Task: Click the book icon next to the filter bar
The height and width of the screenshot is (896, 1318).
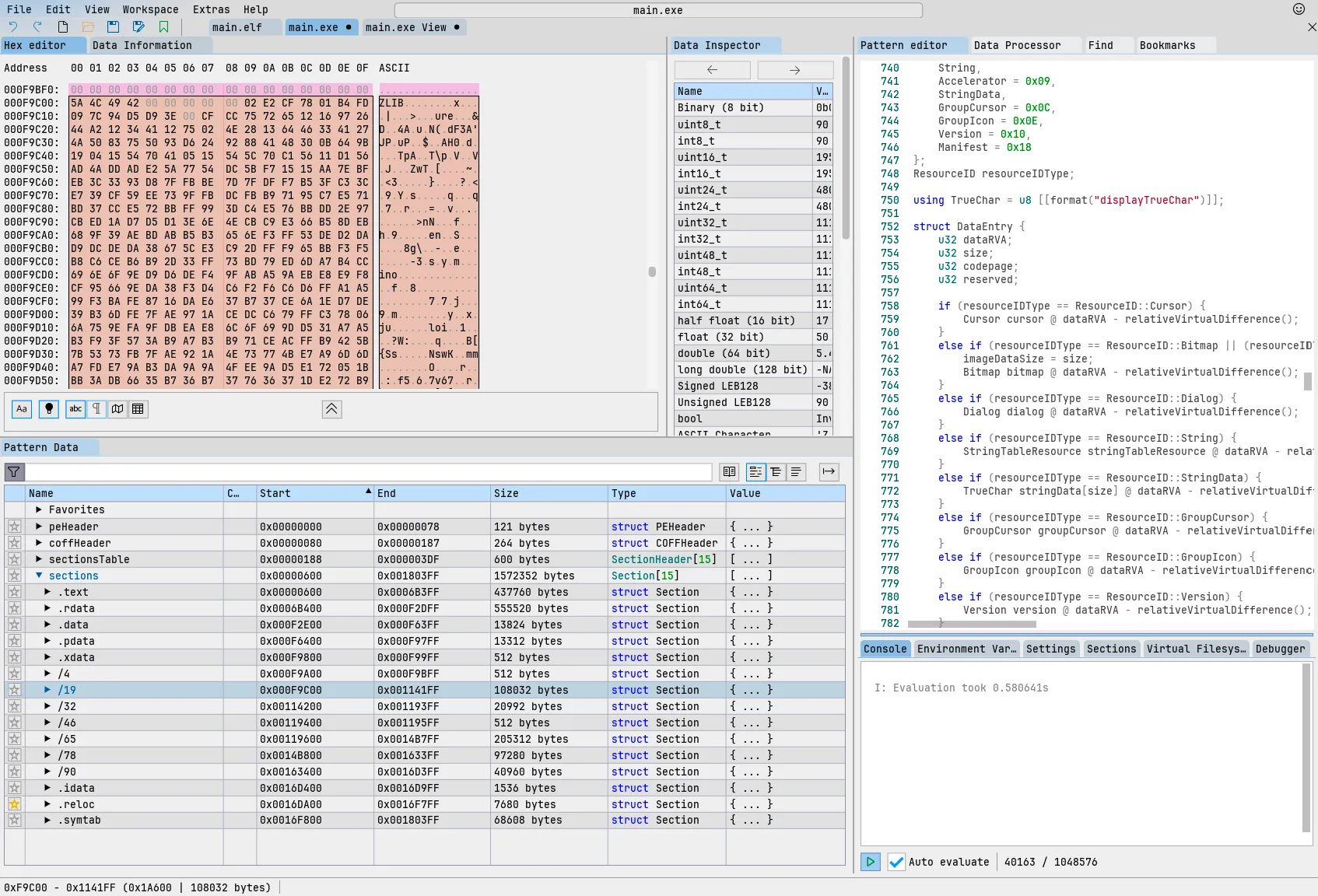Action: 729,472
